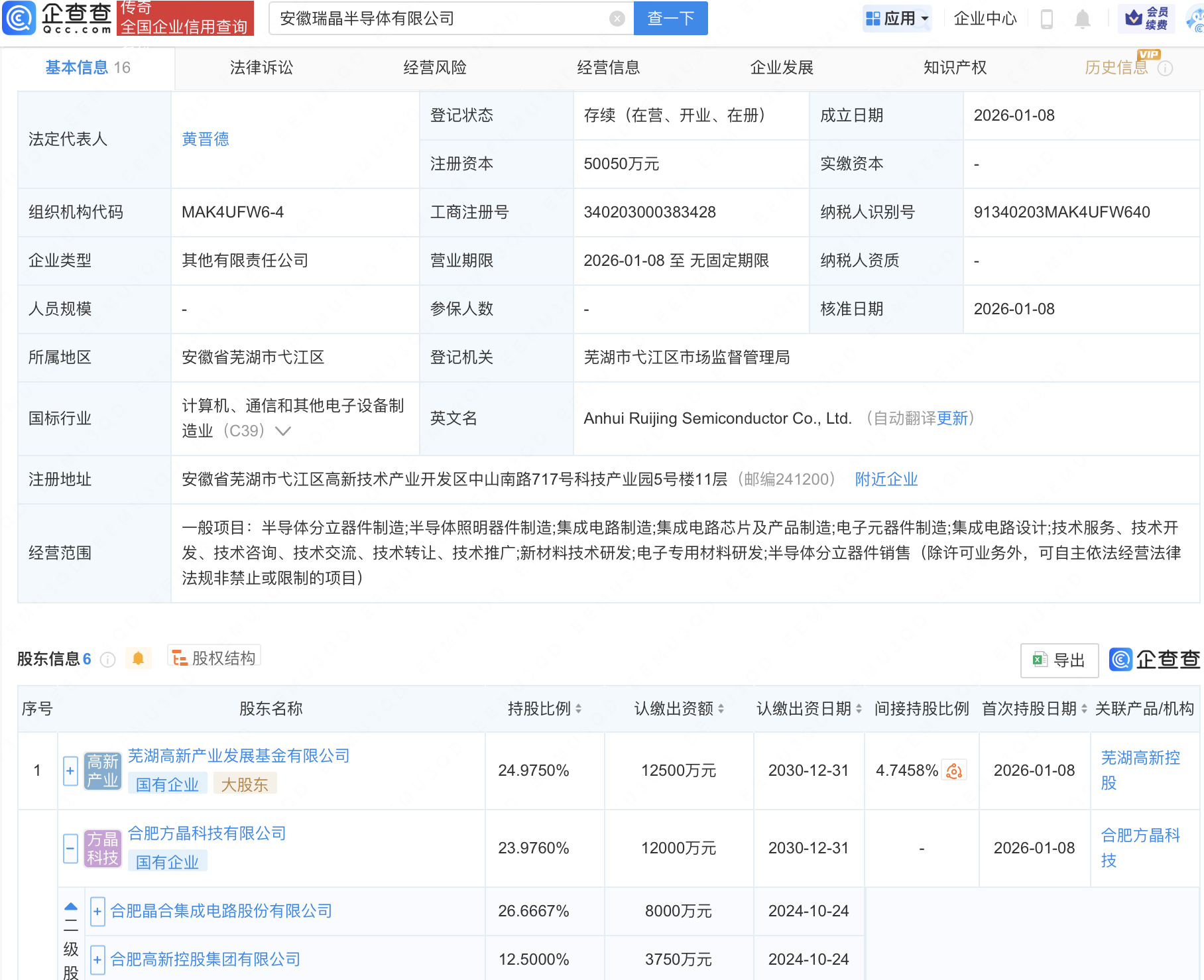
Task: Open the 应用 dropdown menu
Action: 897,18
